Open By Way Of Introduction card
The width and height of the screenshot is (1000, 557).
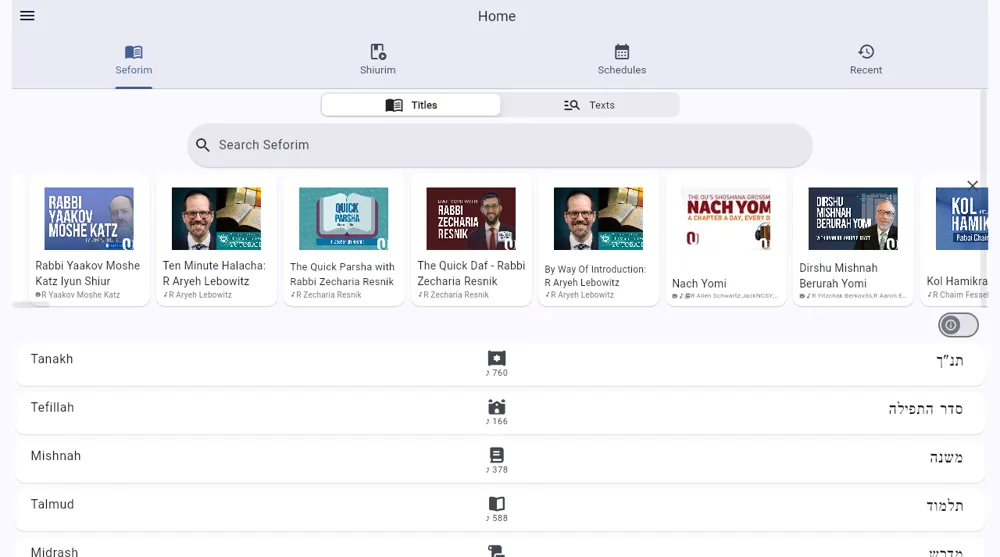coord(598,241)
